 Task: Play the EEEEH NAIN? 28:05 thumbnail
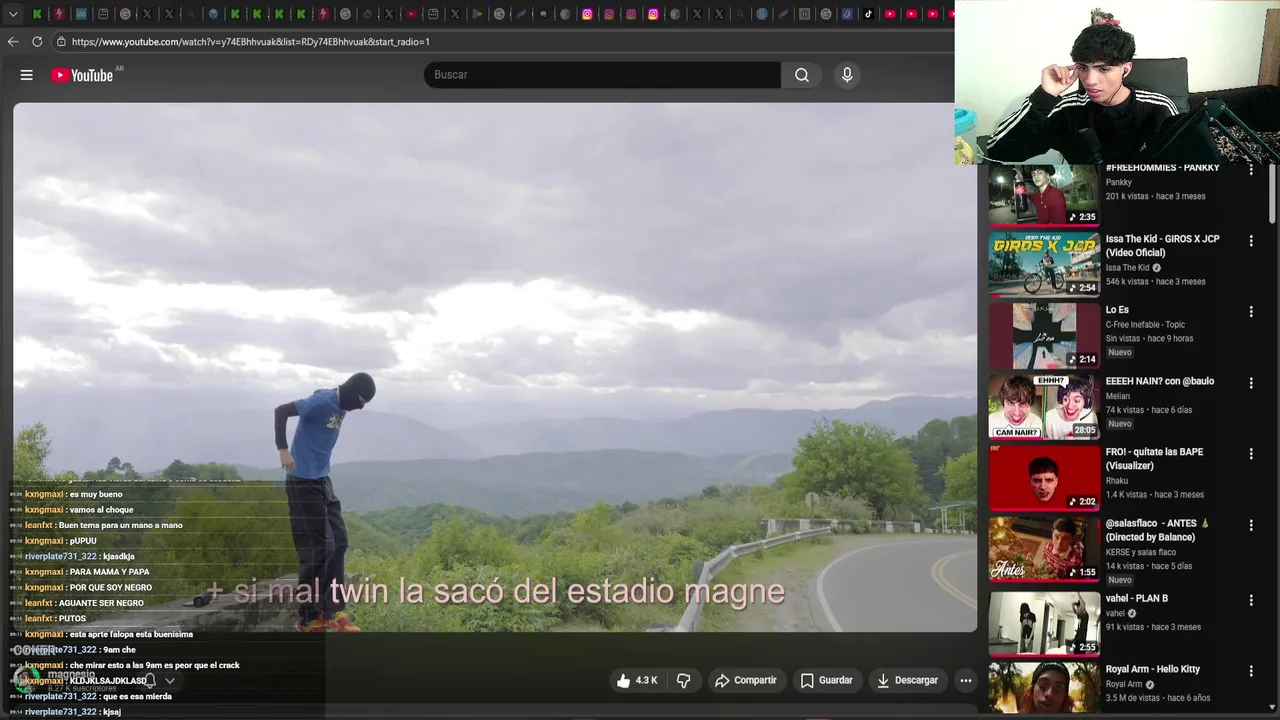pos(1044,407)
